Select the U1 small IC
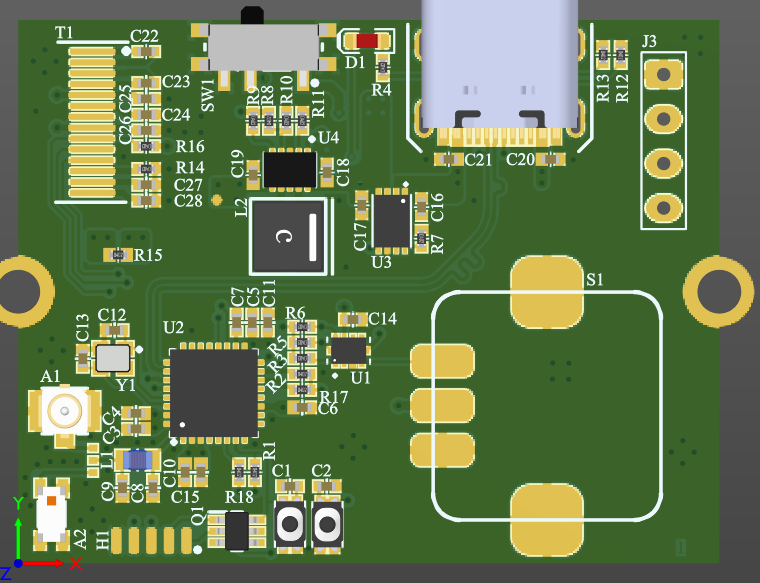Image resolution: width=760 pixels, height=583 pixels. pos(349,351)
